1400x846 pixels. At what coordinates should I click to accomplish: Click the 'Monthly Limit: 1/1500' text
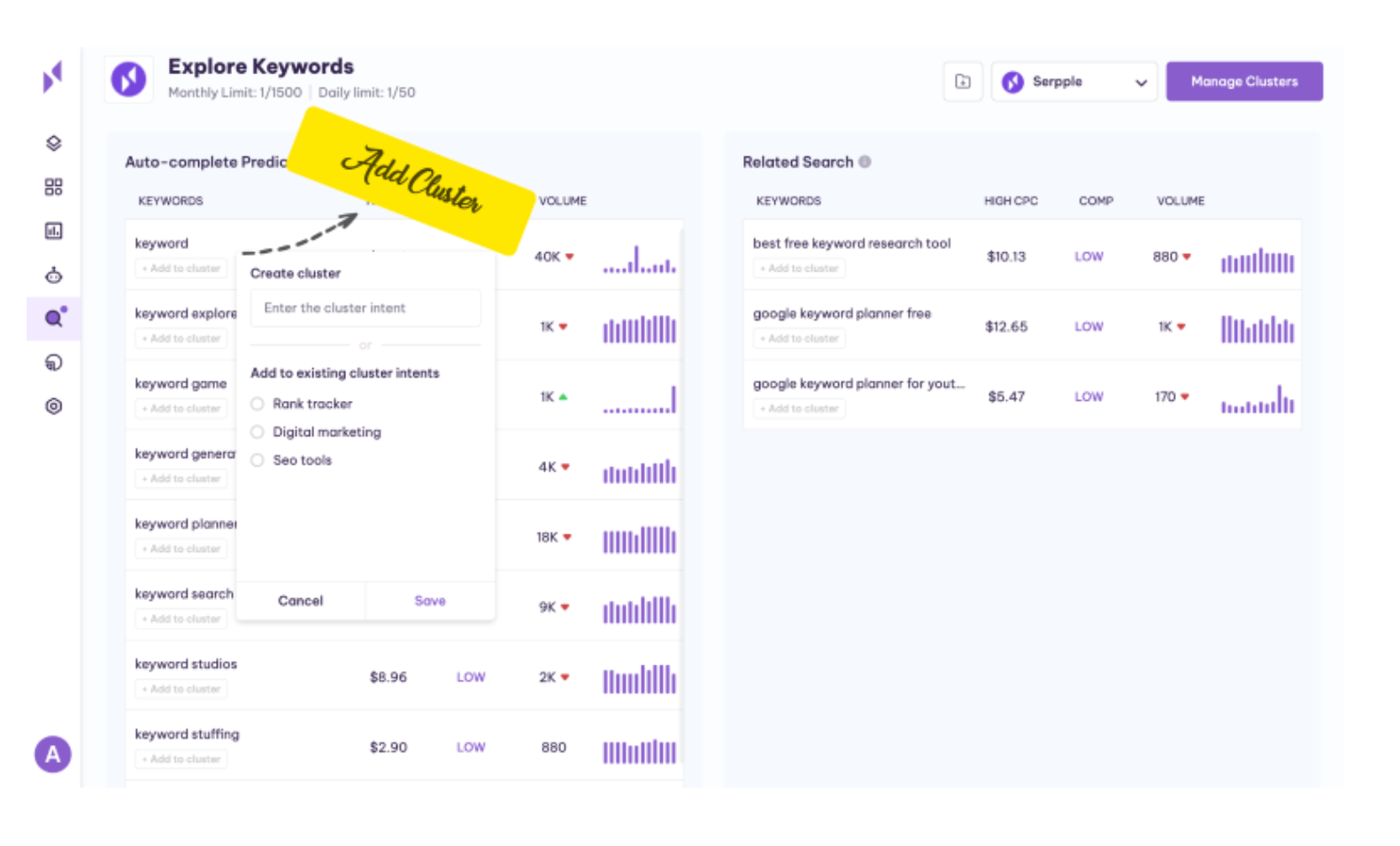click(x=235, y=92)
